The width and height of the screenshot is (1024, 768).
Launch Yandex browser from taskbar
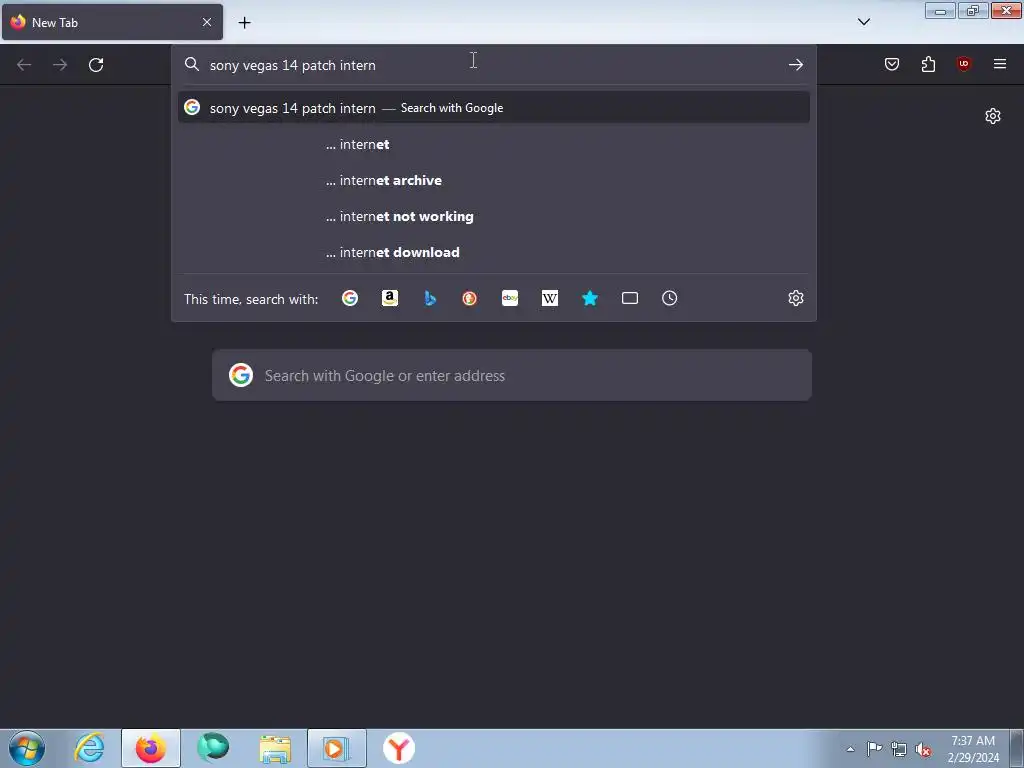[398, 748]
